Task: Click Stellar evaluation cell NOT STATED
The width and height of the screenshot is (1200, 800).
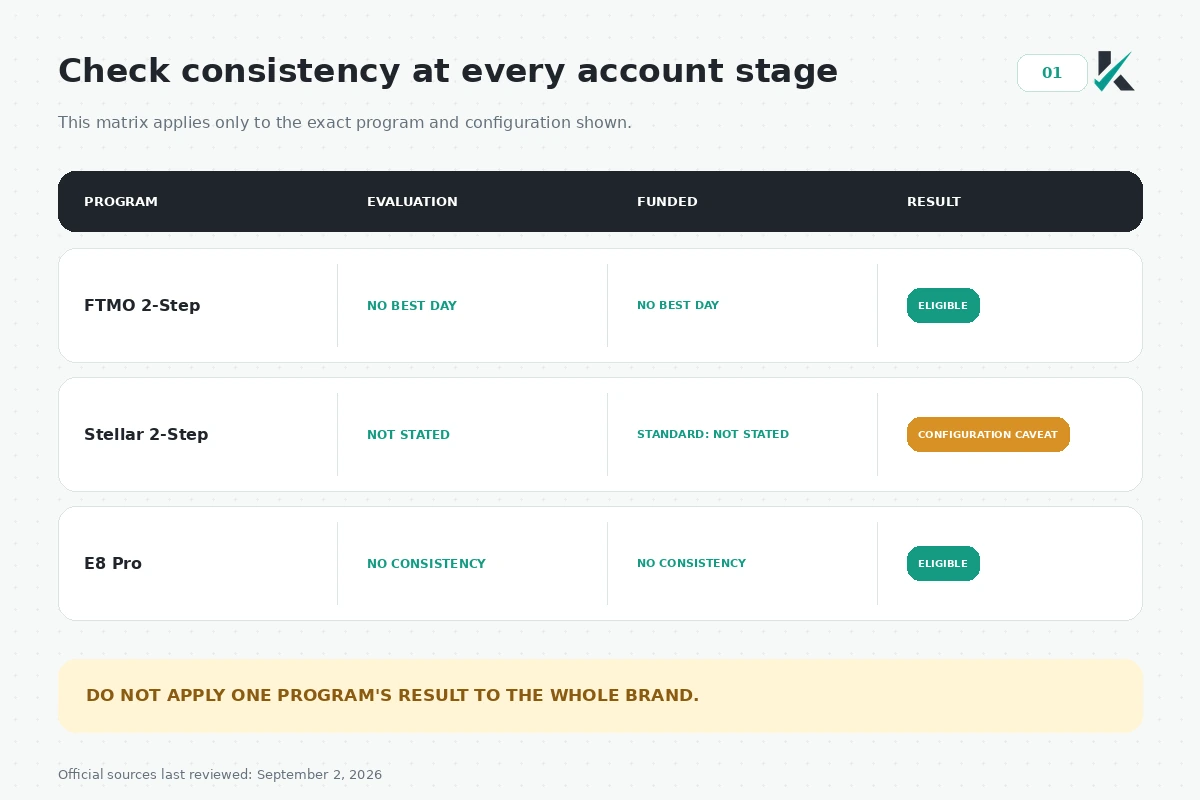Action: click(x=408, y=434)
